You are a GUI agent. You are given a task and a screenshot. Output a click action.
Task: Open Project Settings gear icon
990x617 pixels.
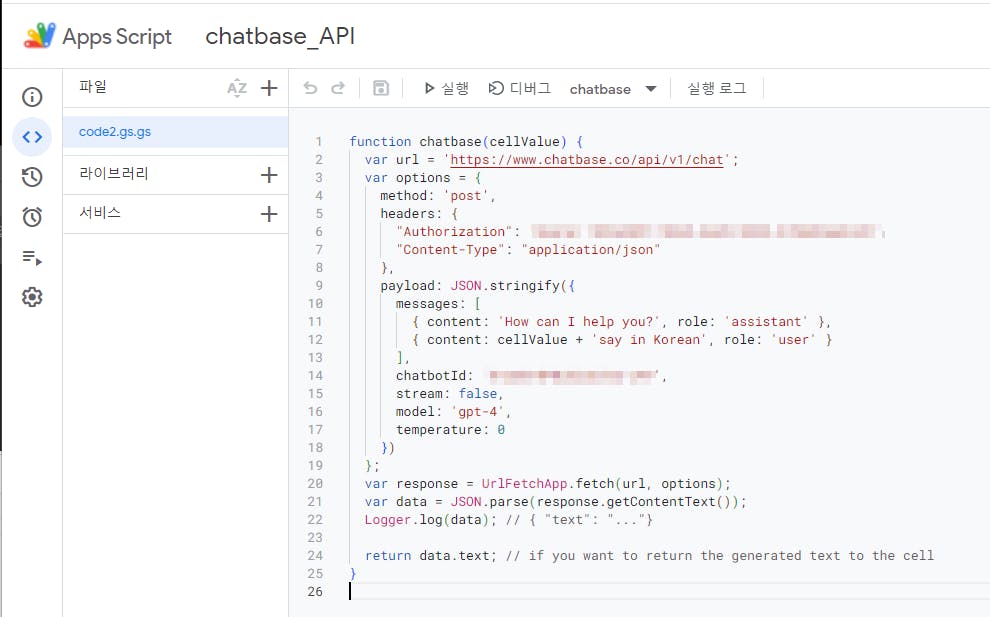pos(32,297)
